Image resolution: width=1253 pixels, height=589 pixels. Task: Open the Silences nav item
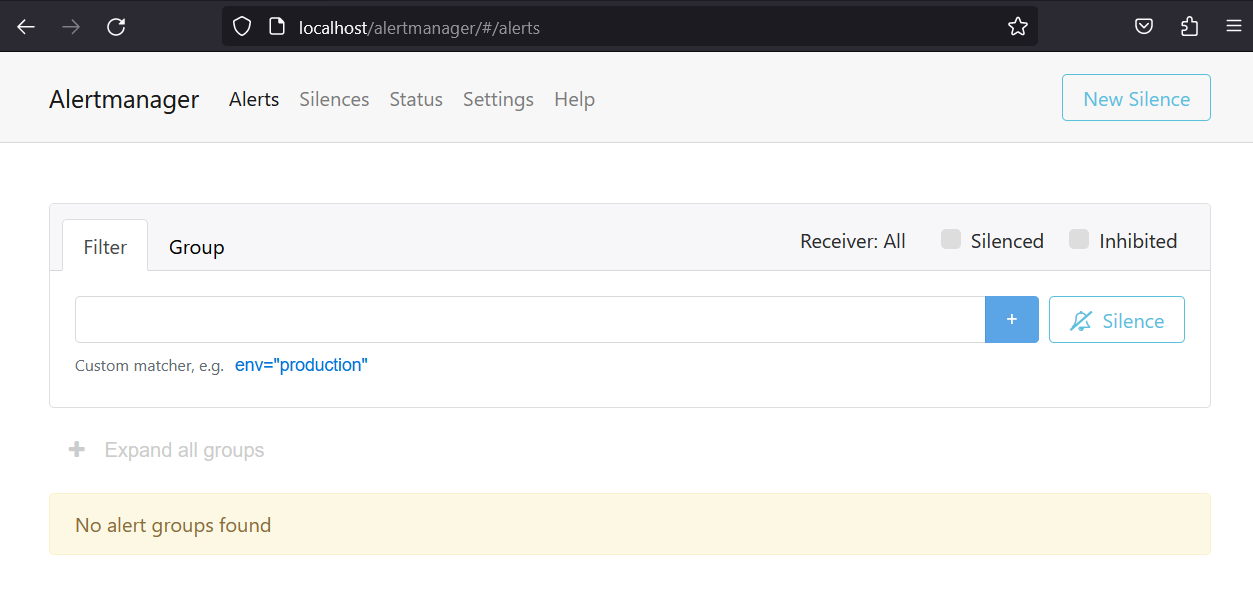click(334, 99)
